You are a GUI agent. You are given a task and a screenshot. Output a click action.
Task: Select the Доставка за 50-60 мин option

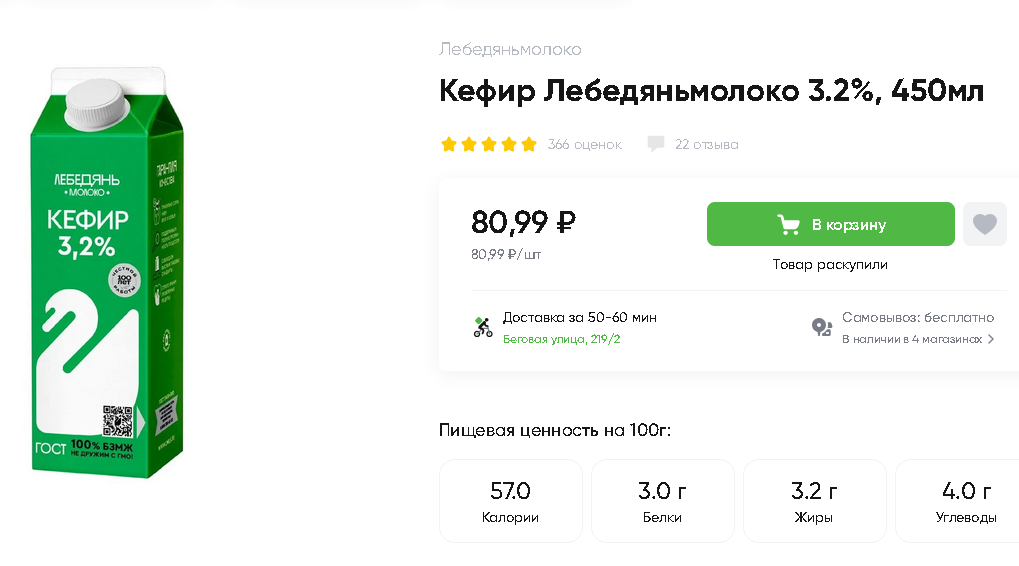(579, 318)
